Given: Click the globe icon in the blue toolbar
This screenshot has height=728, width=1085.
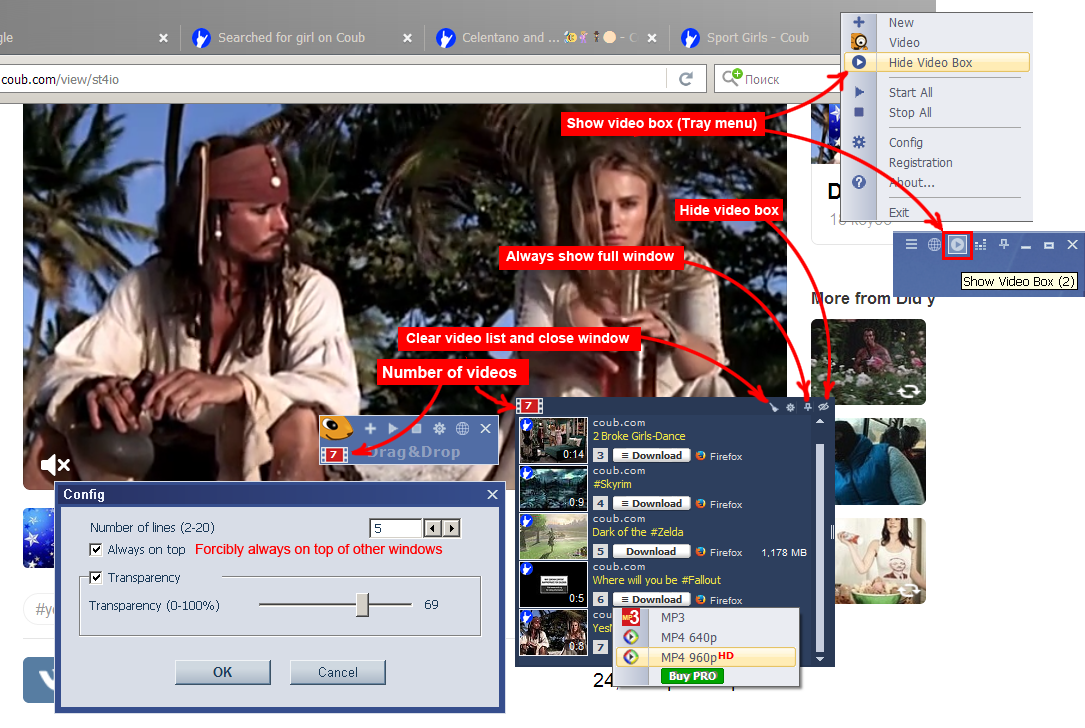Looking at the screenshot, I should 934,244.
